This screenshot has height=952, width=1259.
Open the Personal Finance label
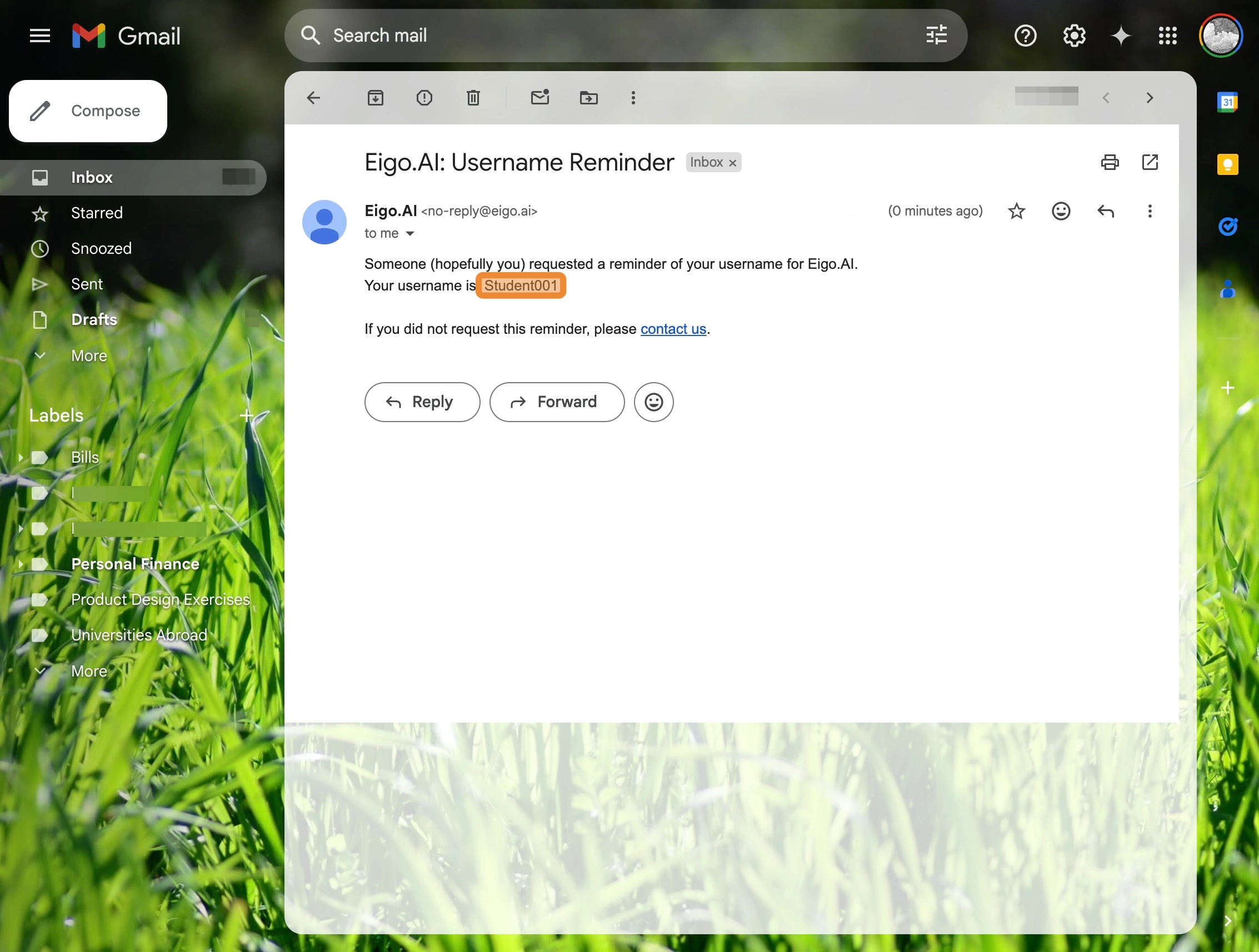(x=135, y=564)
